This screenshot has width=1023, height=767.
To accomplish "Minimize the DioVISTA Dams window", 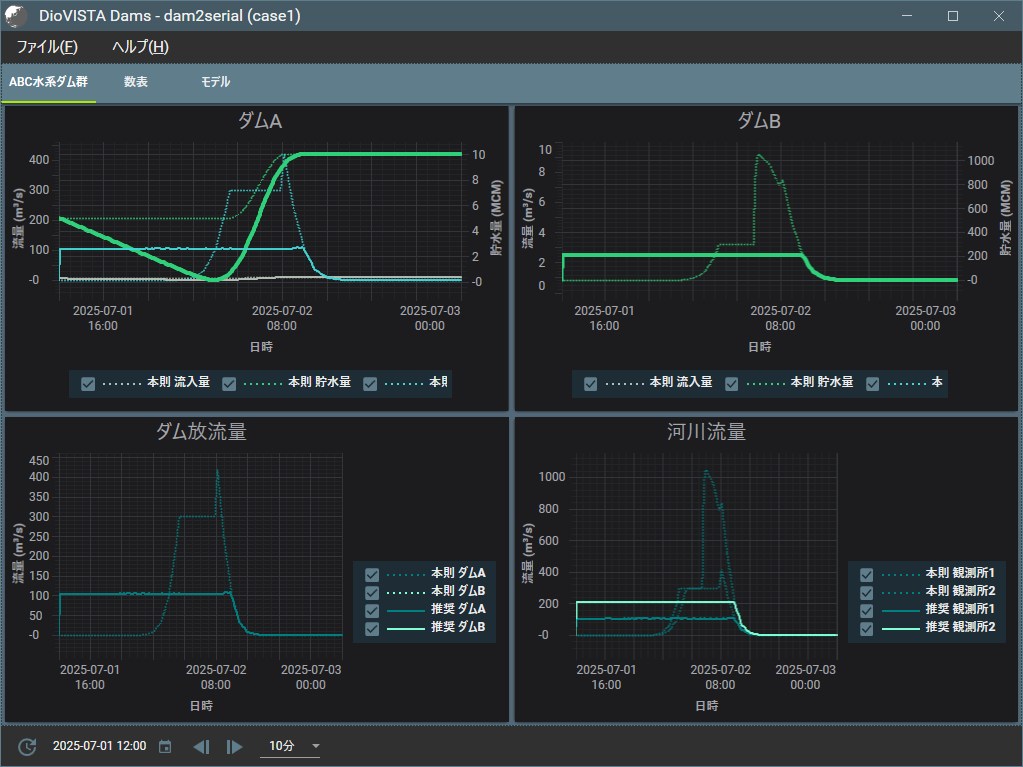I will pos(906,16).
